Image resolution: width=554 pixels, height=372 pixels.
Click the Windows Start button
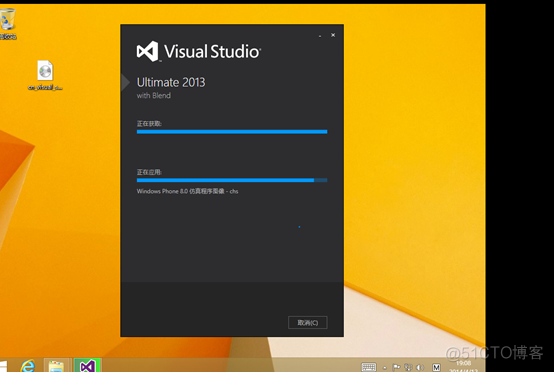pos(4,366)
